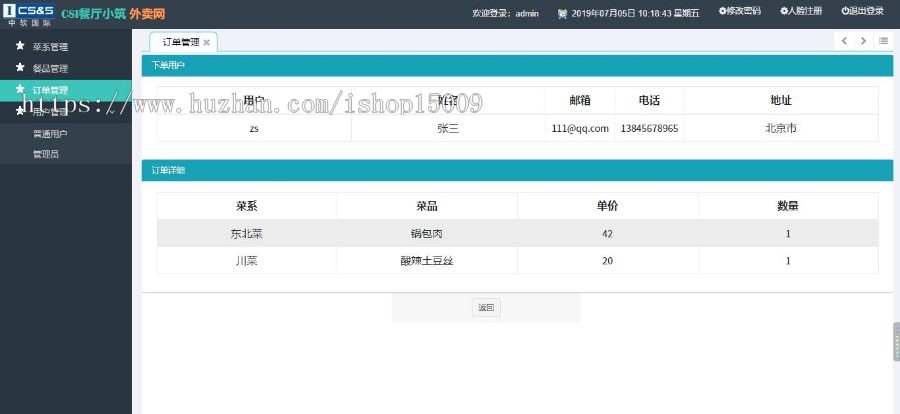Click the gear icon of 修改密码
The image size is (900, 414).
coord(723,12)
